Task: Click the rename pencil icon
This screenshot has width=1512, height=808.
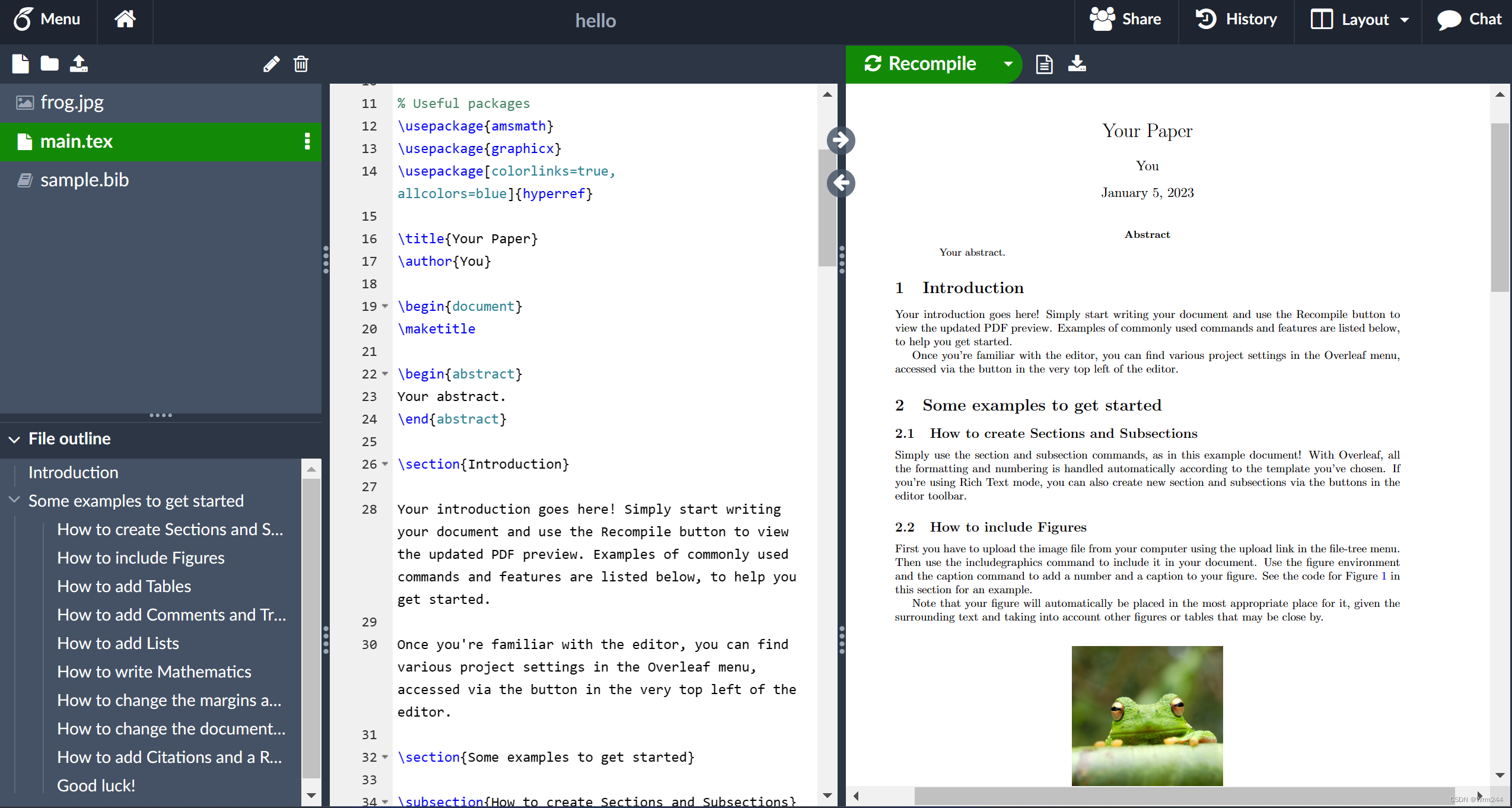Action: coord(271,63)
